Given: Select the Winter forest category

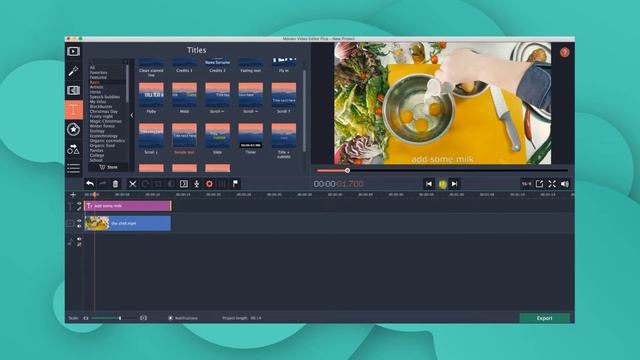Looking at the screenshot, I should click(x=102, y=126).
